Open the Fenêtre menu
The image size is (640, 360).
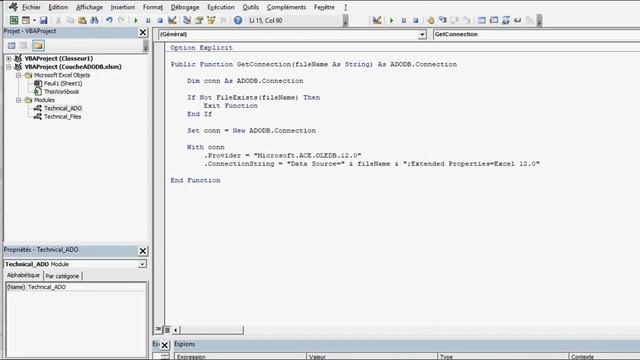click(324, 7)
